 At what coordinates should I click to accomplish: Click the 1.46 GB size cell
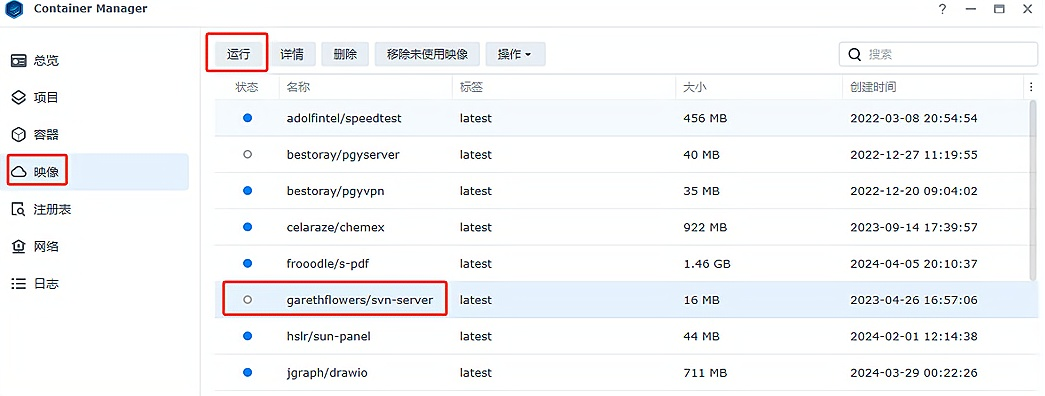click(707, 264)
